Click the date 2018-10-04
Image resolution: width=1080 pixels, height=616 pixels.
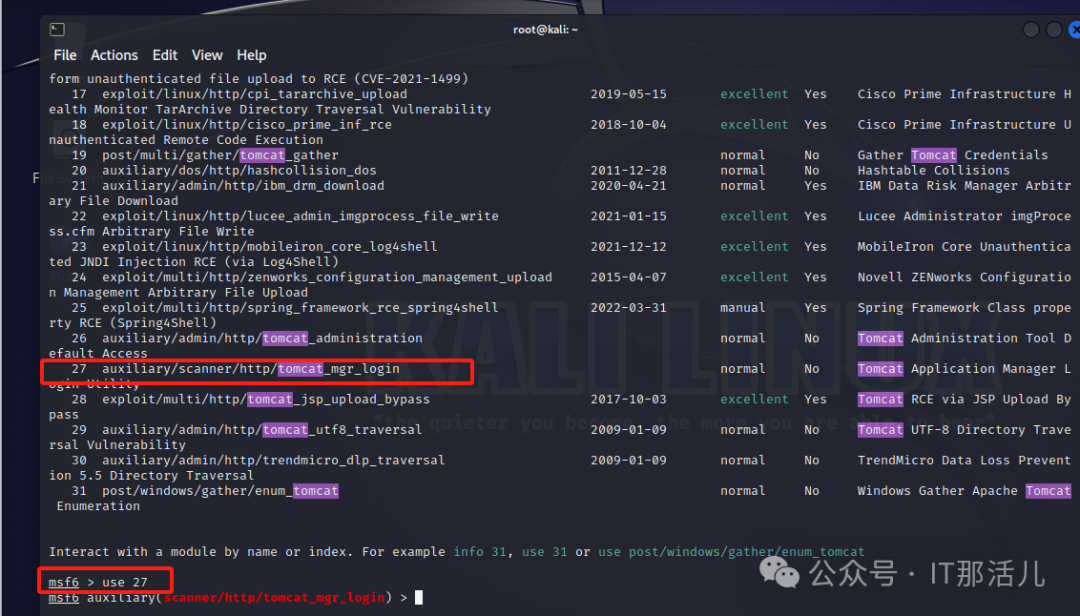(x=628, y=125)
